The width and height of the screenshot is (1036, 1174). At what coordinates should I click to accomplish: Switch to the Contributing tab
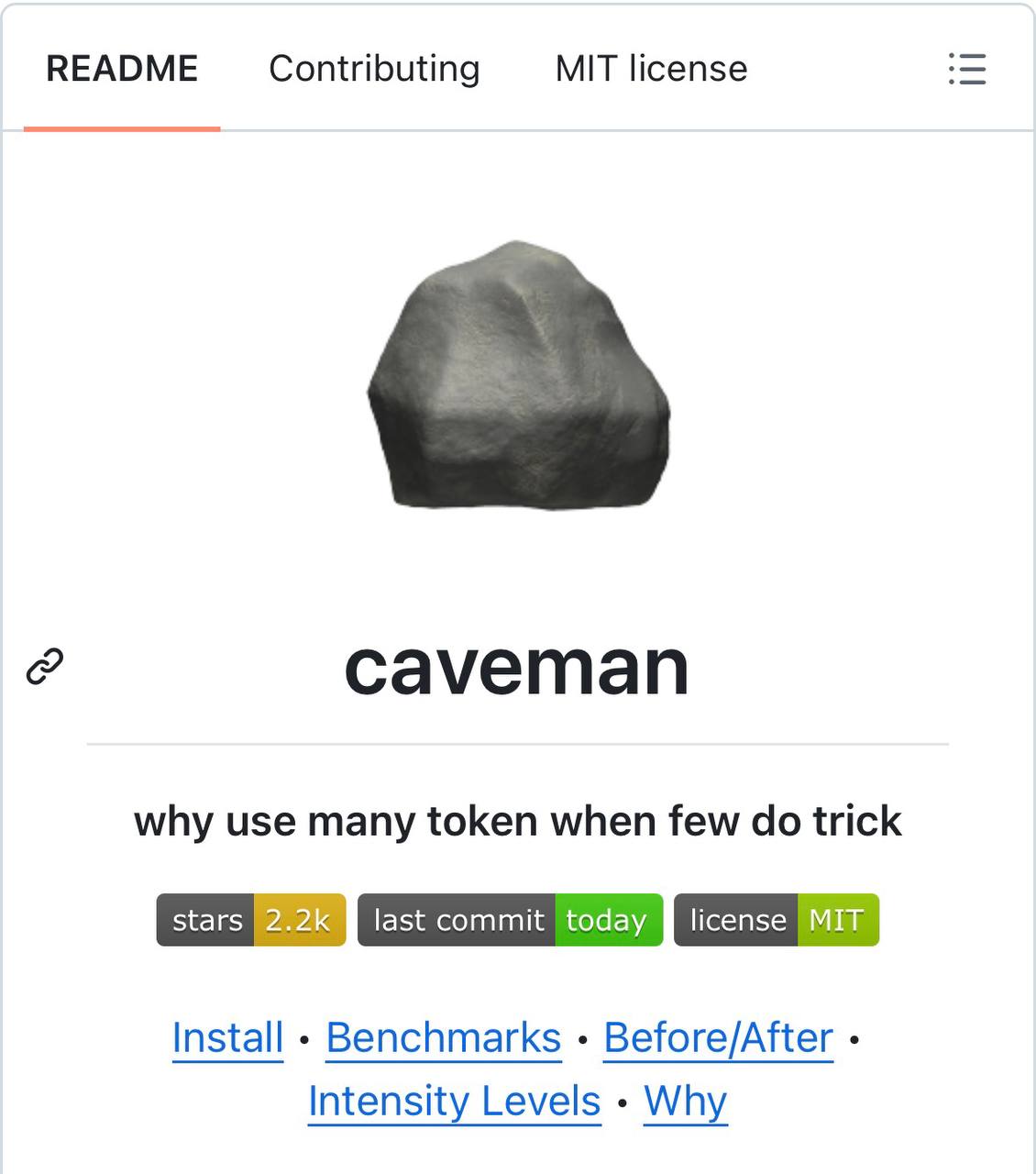(374, 69)
